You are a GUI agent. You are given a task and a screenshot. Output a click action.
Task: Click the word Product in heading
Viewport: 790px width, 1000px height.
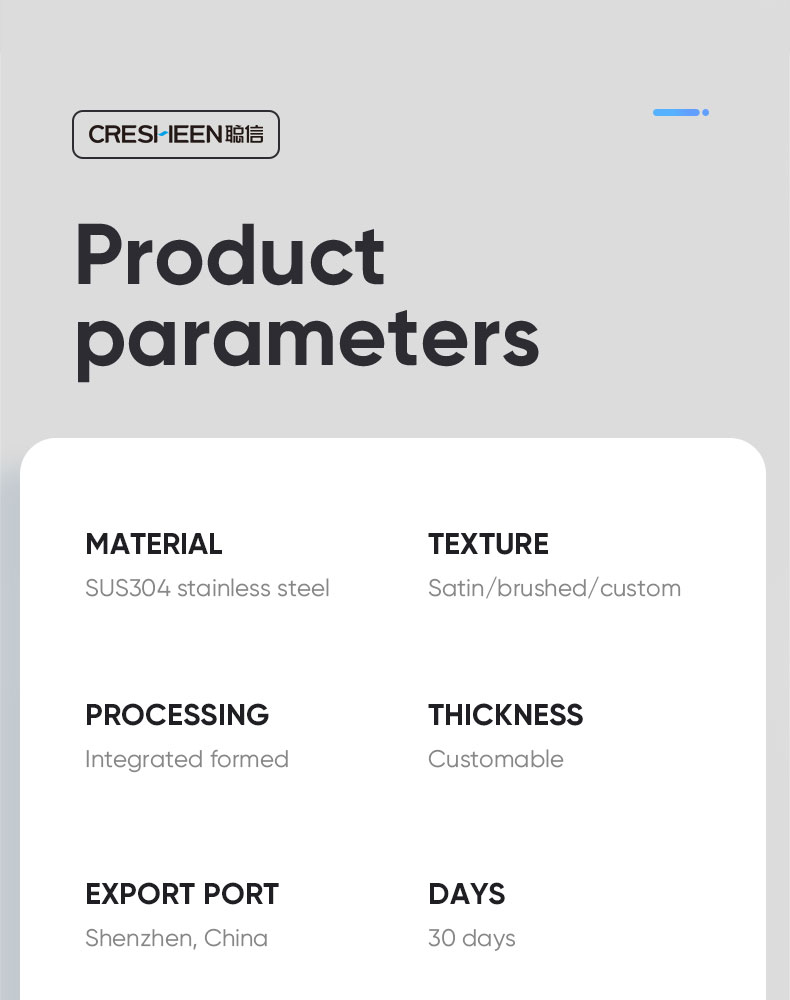(230, 255)
